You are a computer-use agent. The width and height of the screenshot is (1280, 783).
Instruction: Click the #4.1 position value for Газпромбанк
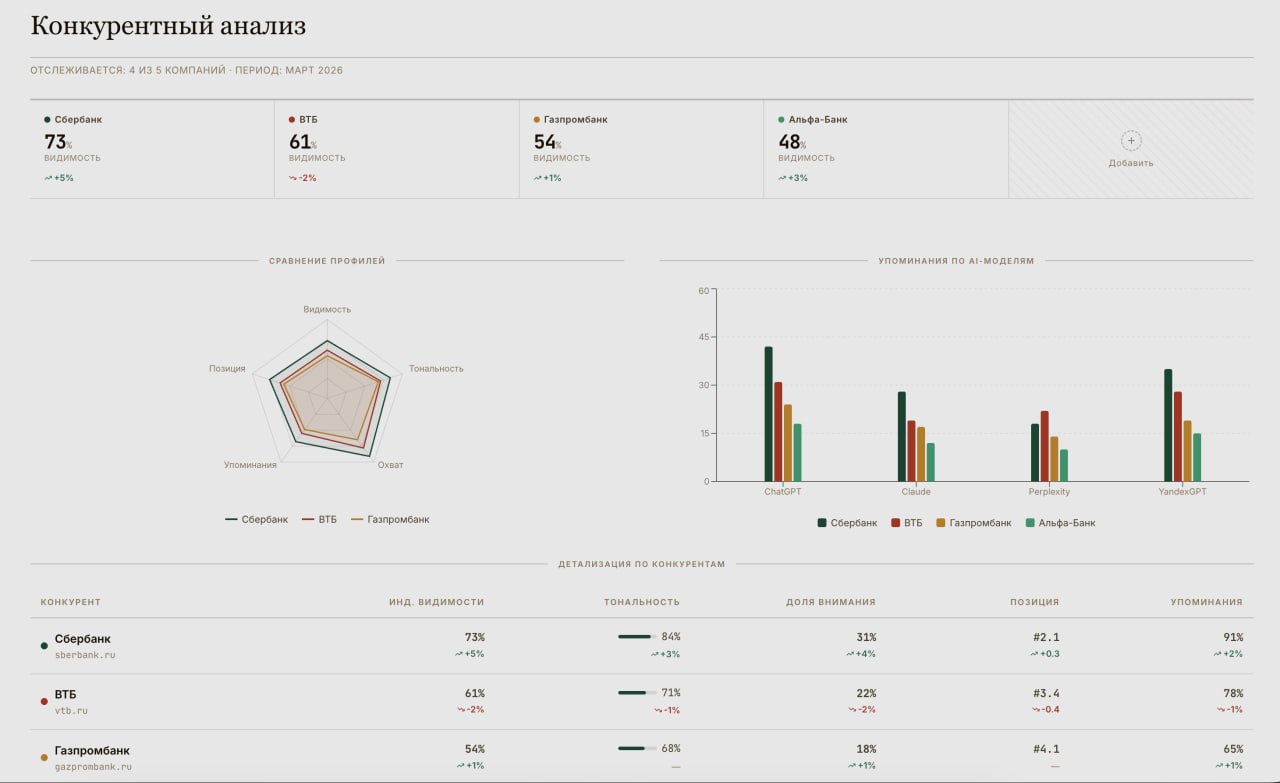(x=1046, y=749)
